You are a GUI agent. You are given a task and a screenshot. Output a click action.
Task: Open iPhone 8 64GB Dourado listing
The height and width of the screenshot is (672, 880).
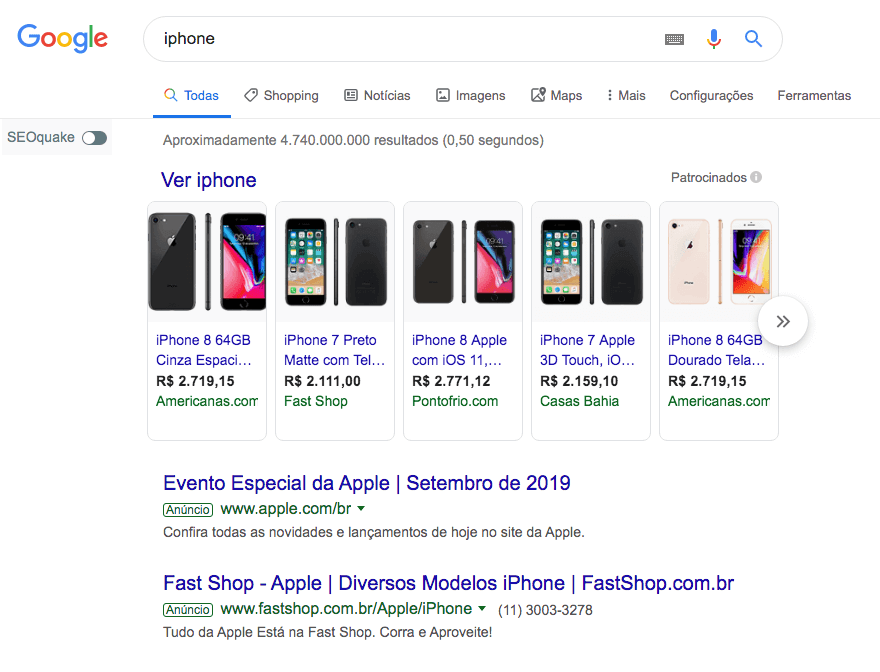click(716, 350)
